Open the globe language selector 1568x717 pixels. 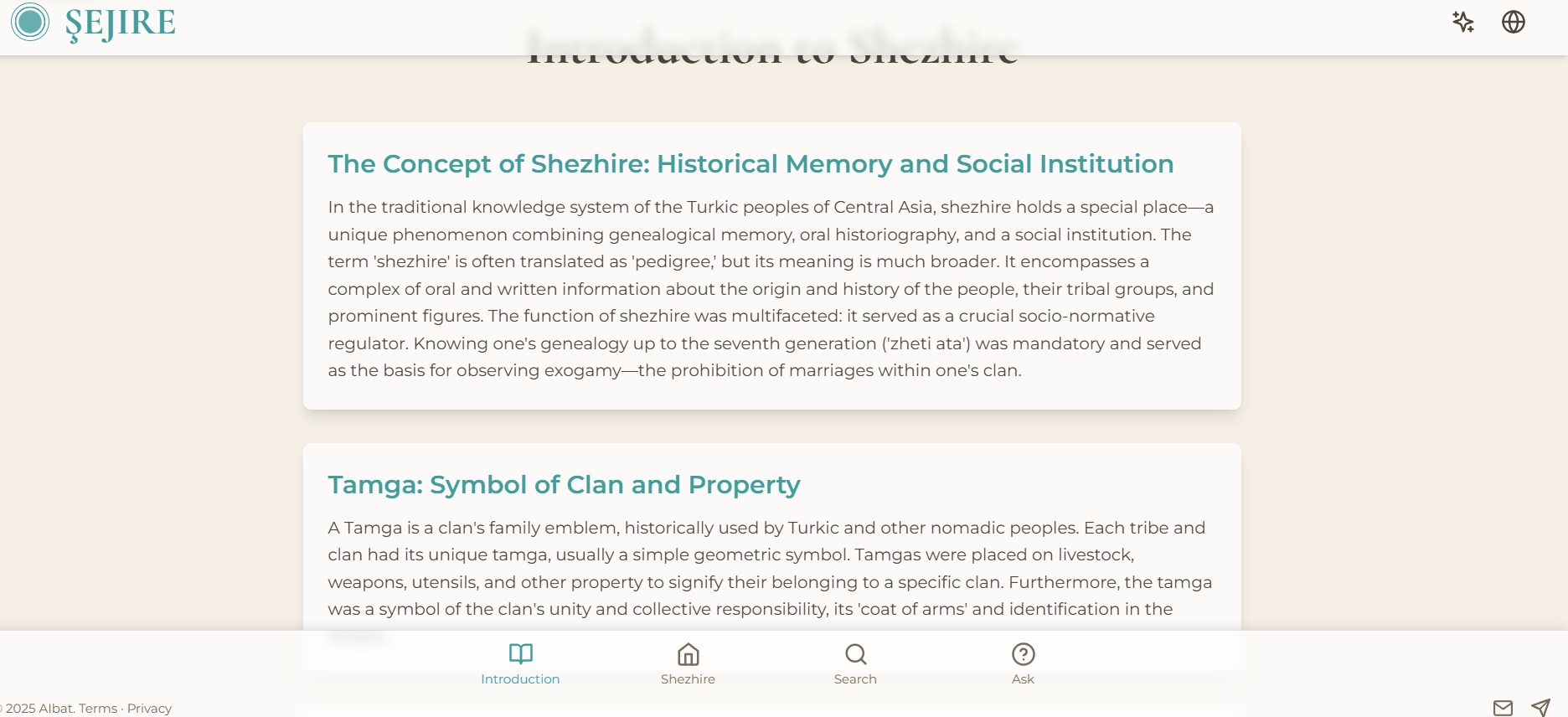click(1513, 22)
